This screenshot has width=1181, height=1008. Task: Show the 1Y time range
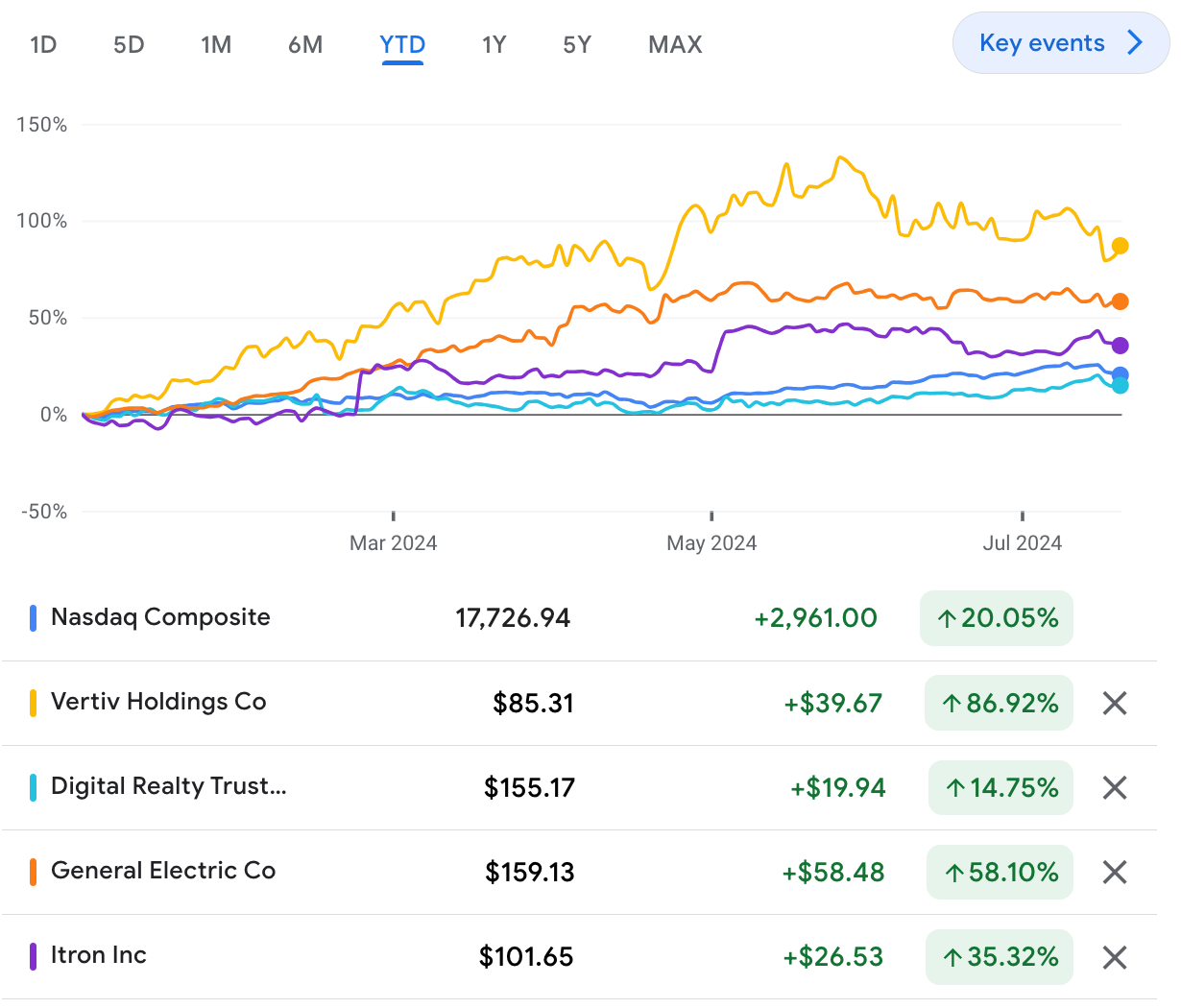click(x=494, y=44)
